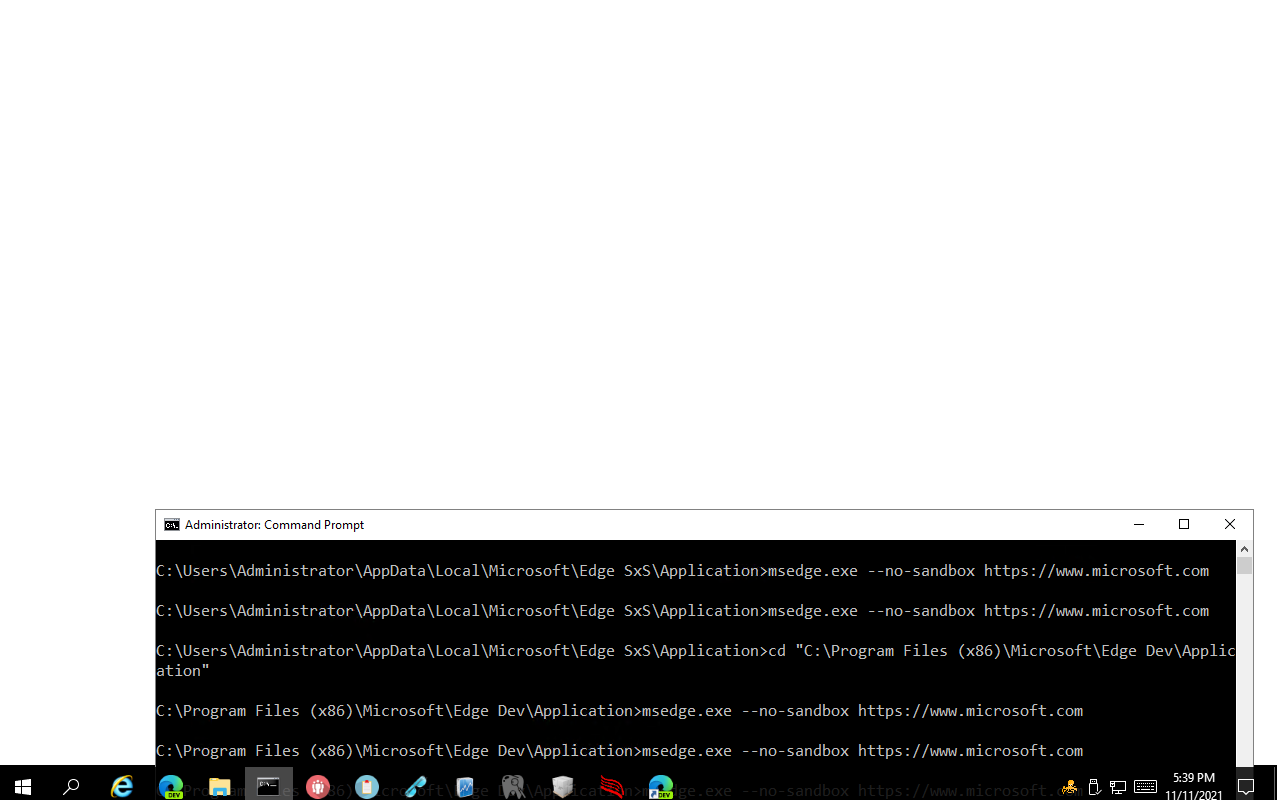Minimize the Command Prompt window
This screenshot has height=800, width=1277.
[1138, 525]
